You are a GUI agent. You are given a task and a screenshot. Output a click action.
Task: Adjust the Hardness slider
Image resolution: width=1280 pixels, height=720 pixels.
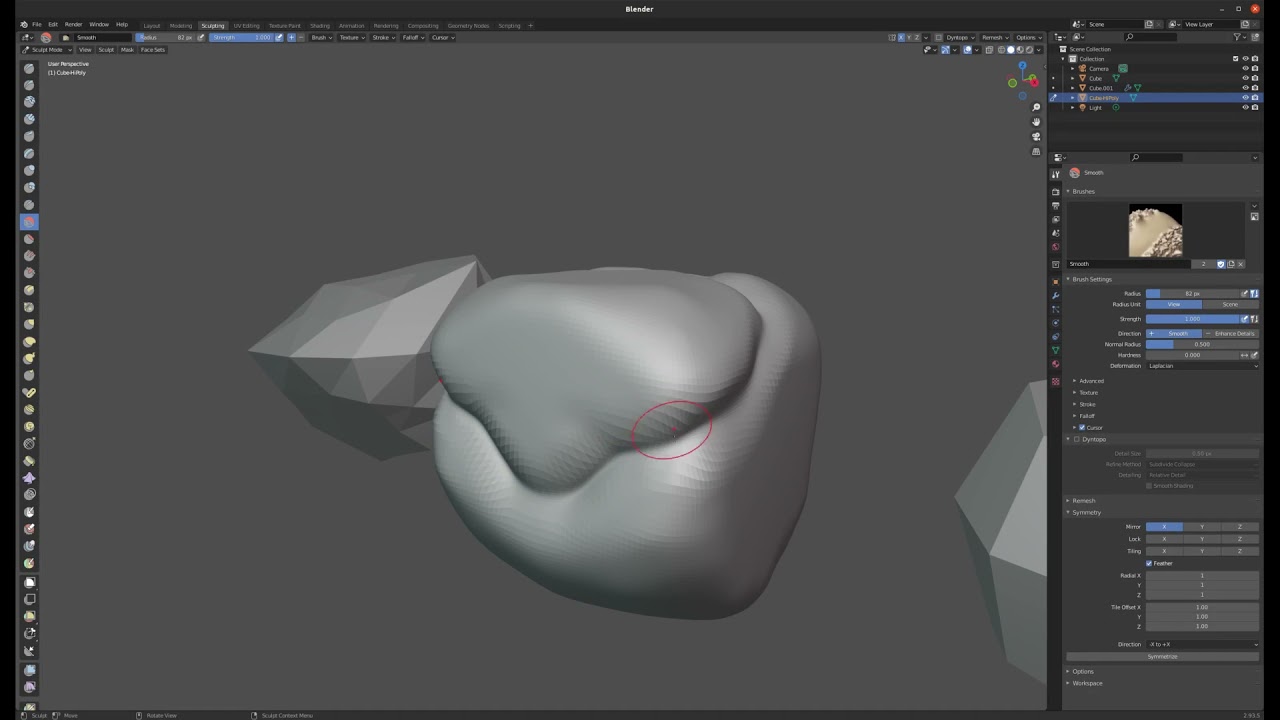click(1192, 355)
